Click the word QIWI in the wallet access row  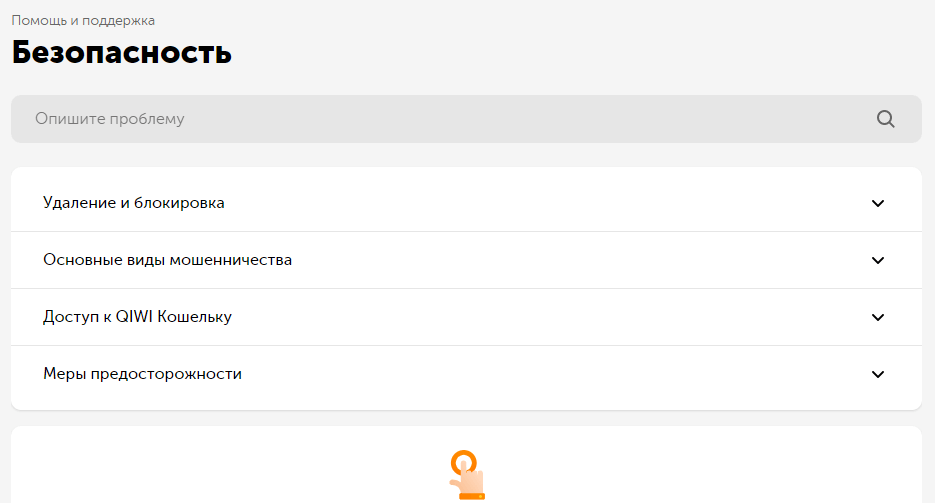[134, 316]
